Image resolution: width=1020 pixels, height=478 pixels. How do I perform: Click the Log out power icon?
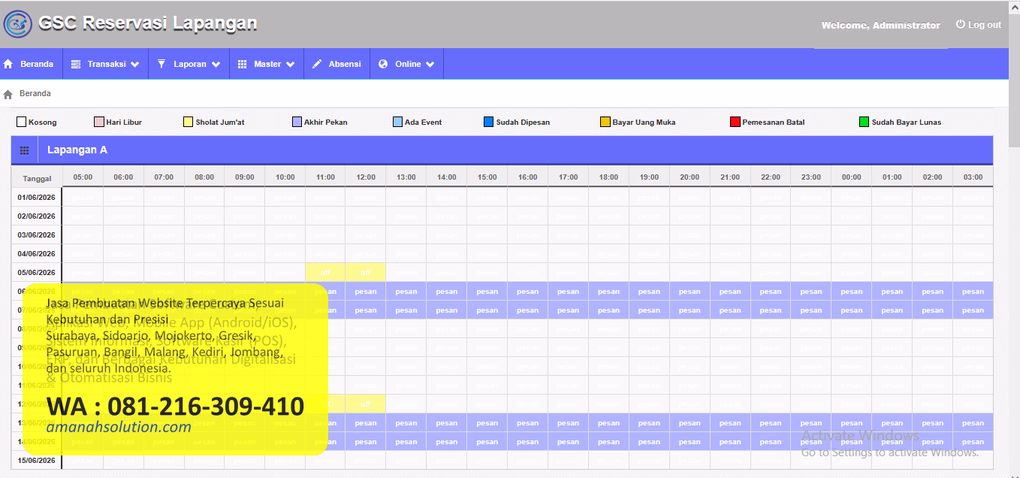pyautogui.click(x=960, y=24)
